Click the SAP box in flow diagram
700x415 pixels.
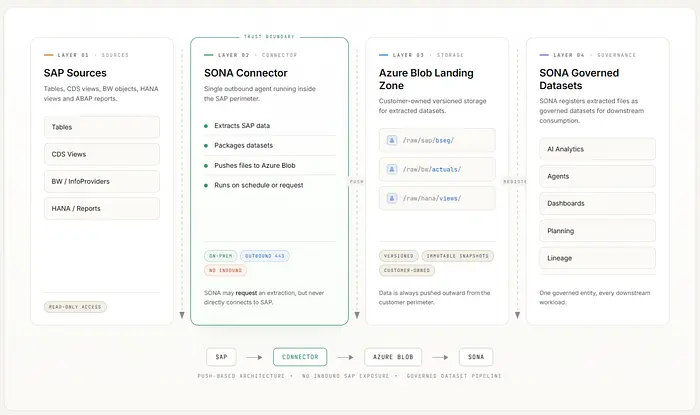click(221, 357)
